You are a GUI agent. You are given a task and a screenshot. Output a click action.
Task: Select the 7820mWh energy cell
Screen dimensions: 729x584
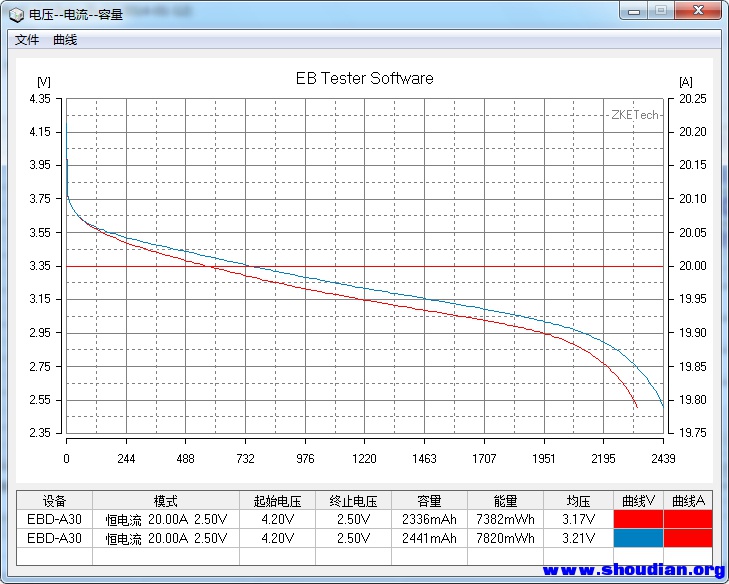click(x=505, y=538)
